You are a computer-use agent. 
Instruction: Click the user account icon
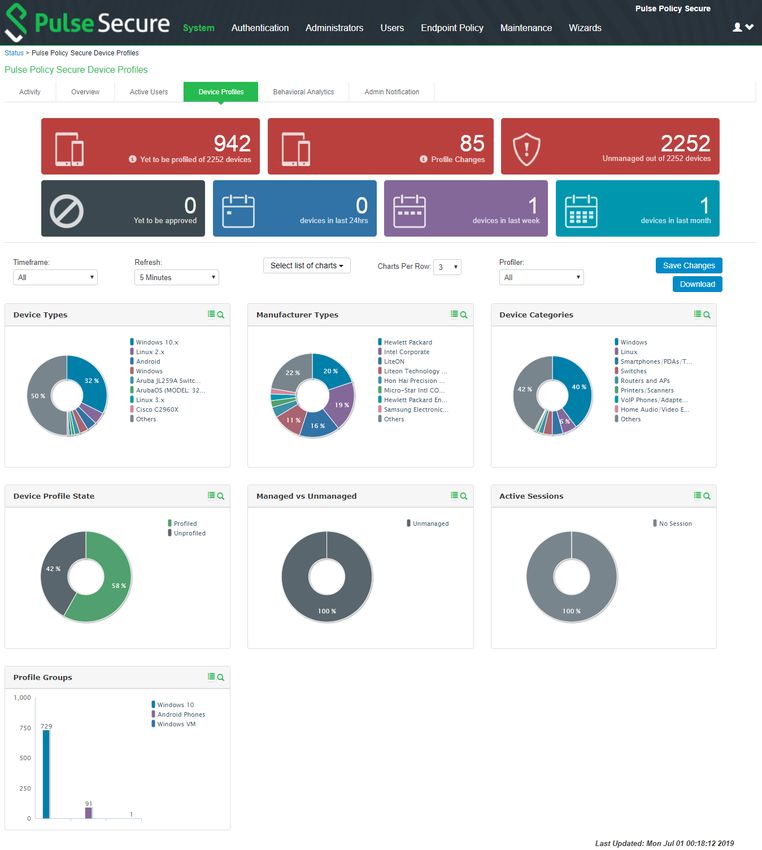point(737,27)
